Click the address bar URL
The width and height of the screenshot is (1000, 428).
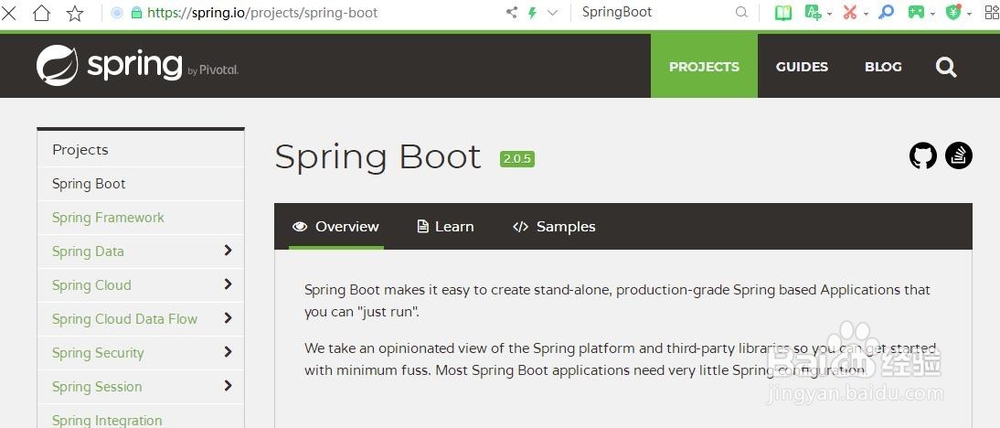click(x=263, y=13)
